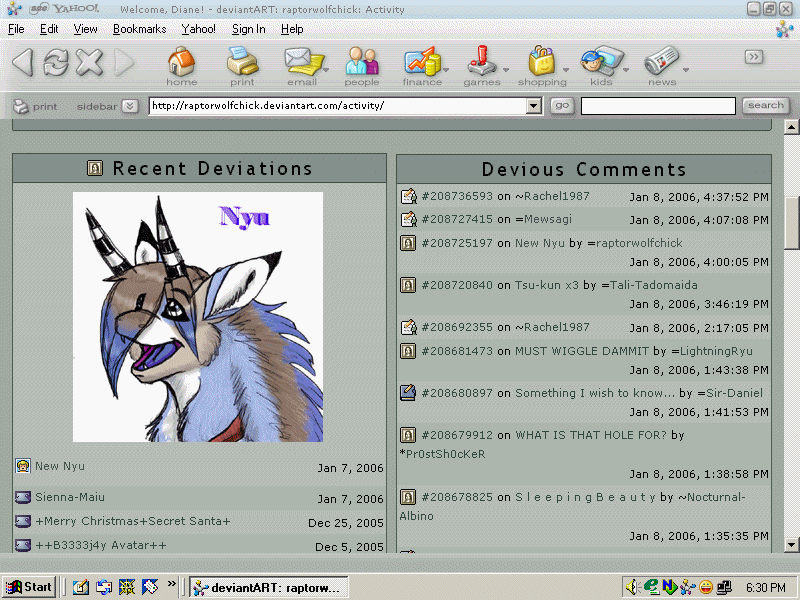Open the Yahoo home toolbar icon
Screen dimensions: 800x600
point(181,66)
